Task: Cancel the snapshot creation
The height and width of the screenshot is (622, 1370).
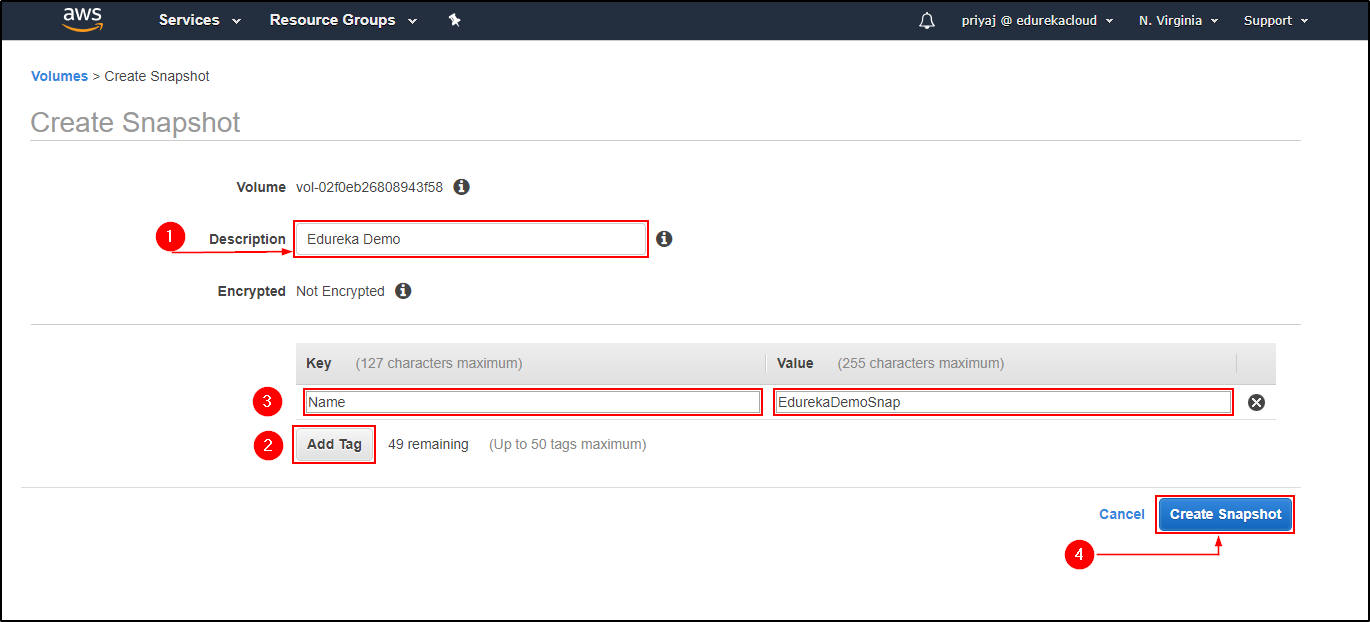Action: click(1122, 514)
